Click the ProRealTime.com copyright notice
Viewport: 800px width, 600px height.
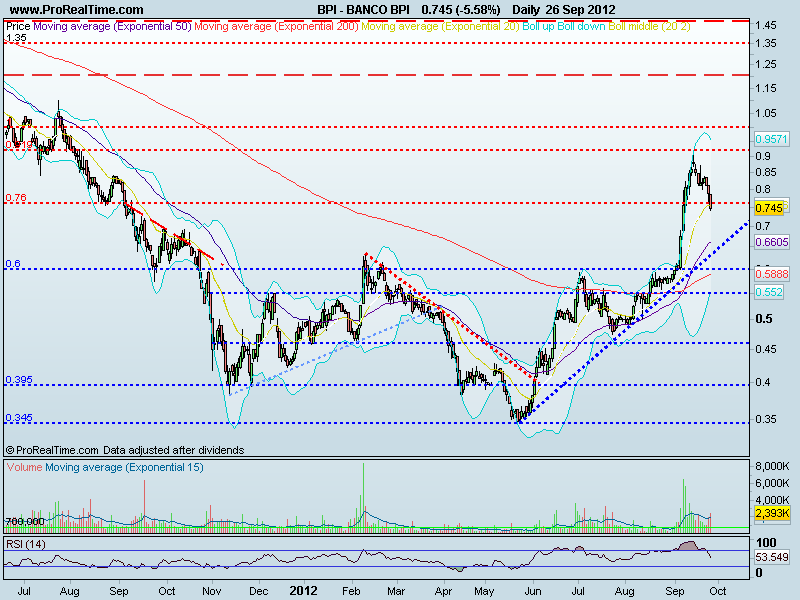tap(125, 450)
